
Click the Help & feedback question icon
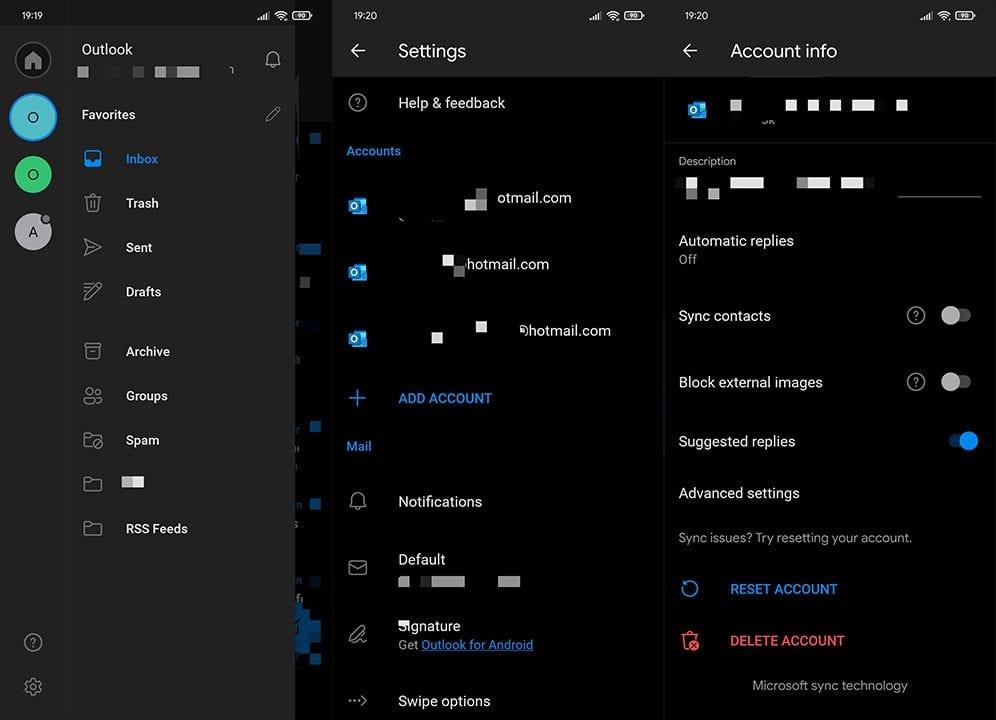(x=358, y=102)
